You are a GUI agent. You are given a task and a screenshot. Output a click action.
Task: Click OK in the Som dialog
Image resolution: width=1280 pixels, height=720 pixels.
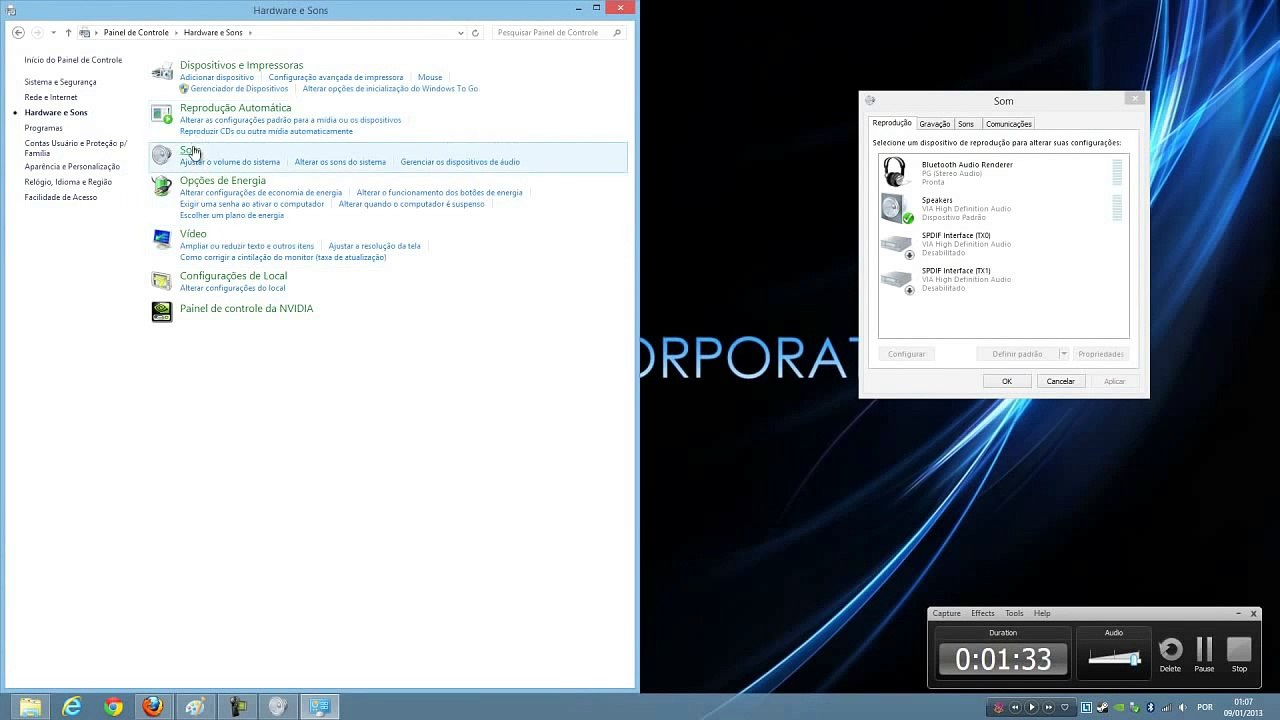(x=1007, y=381)
